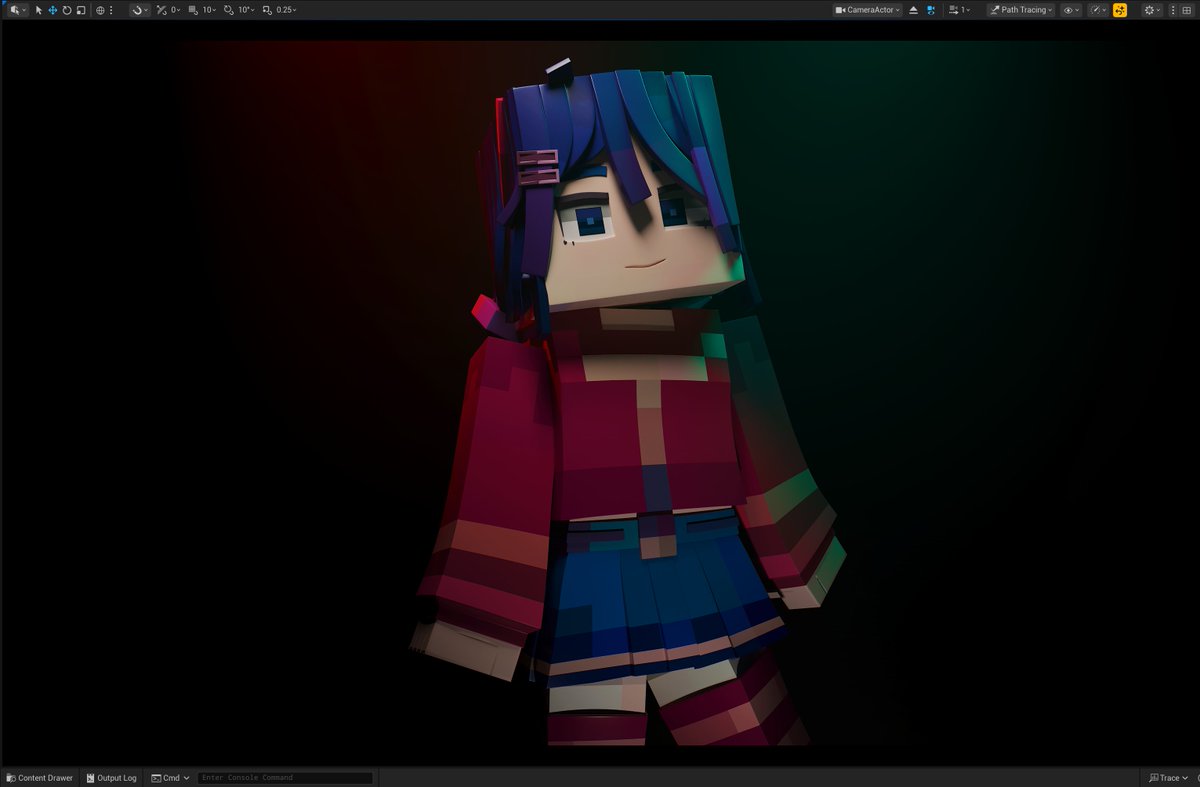Choose the Select (arrow) tool
The width and height of the screenshot is (1200, 787).
click(x=39, y=10)
